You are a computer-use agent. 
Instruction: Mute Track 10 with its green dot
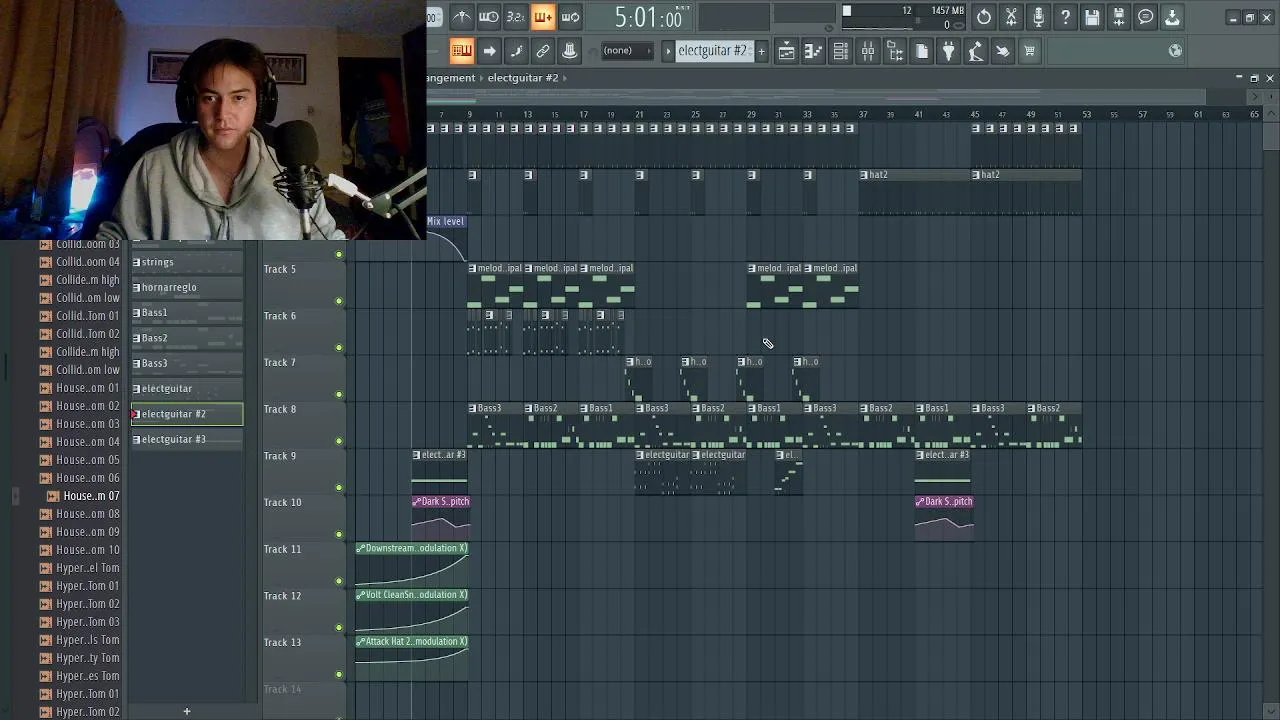[x=339, y=534]
